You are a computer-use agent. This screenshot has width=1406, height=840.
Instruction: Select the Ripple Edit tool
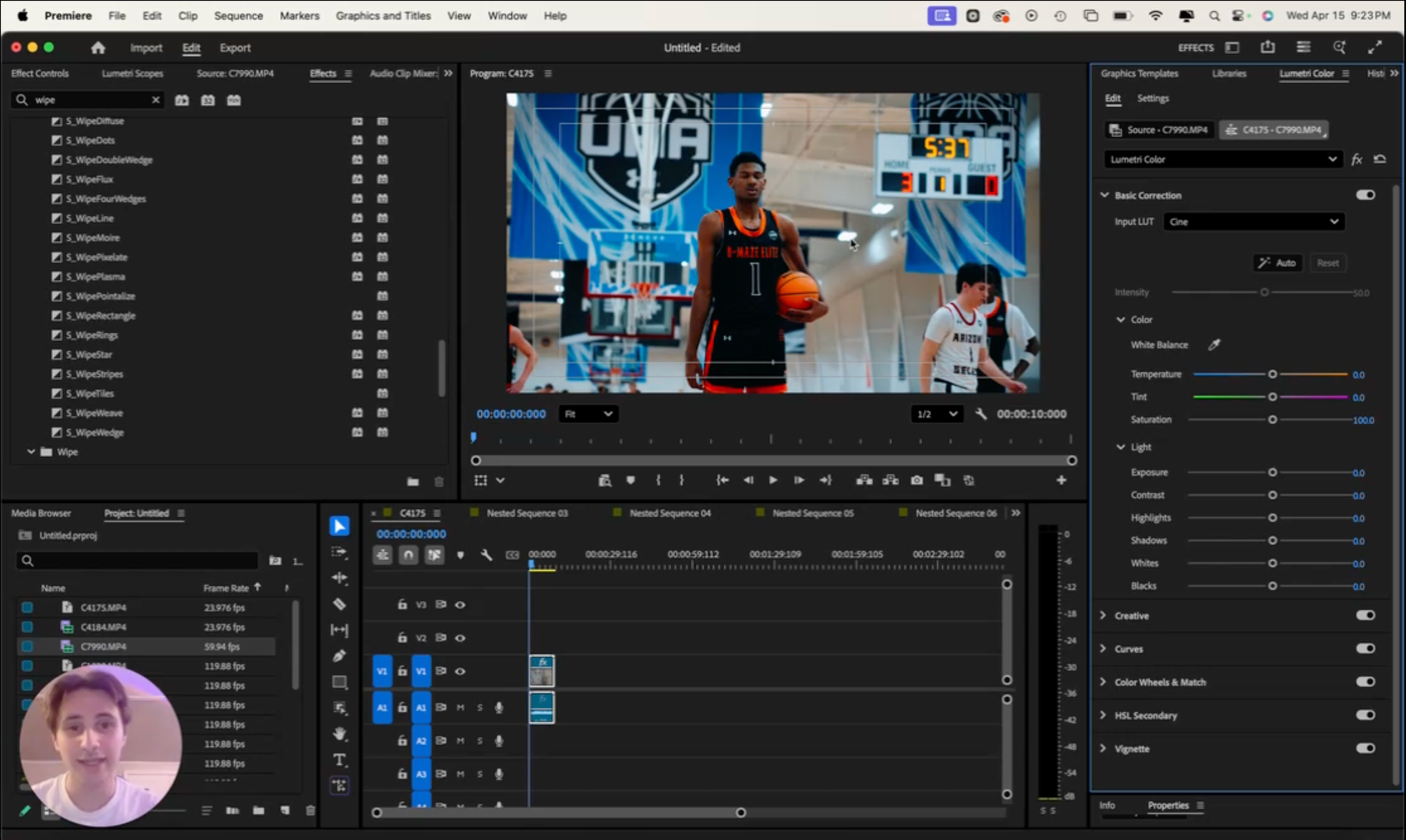click(339, 578)
